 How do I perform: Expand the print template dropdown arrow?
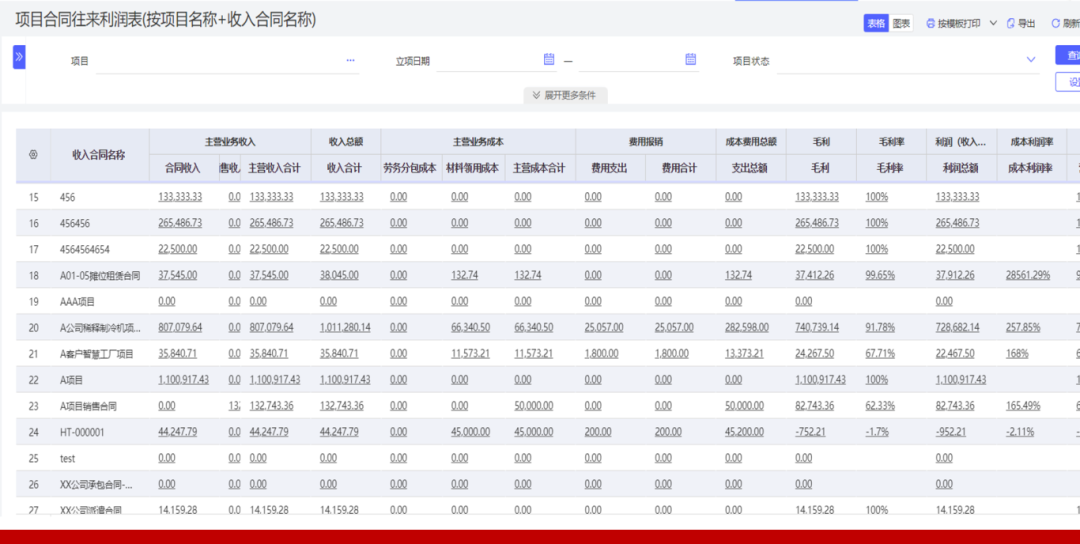click(x=993, y=23)
